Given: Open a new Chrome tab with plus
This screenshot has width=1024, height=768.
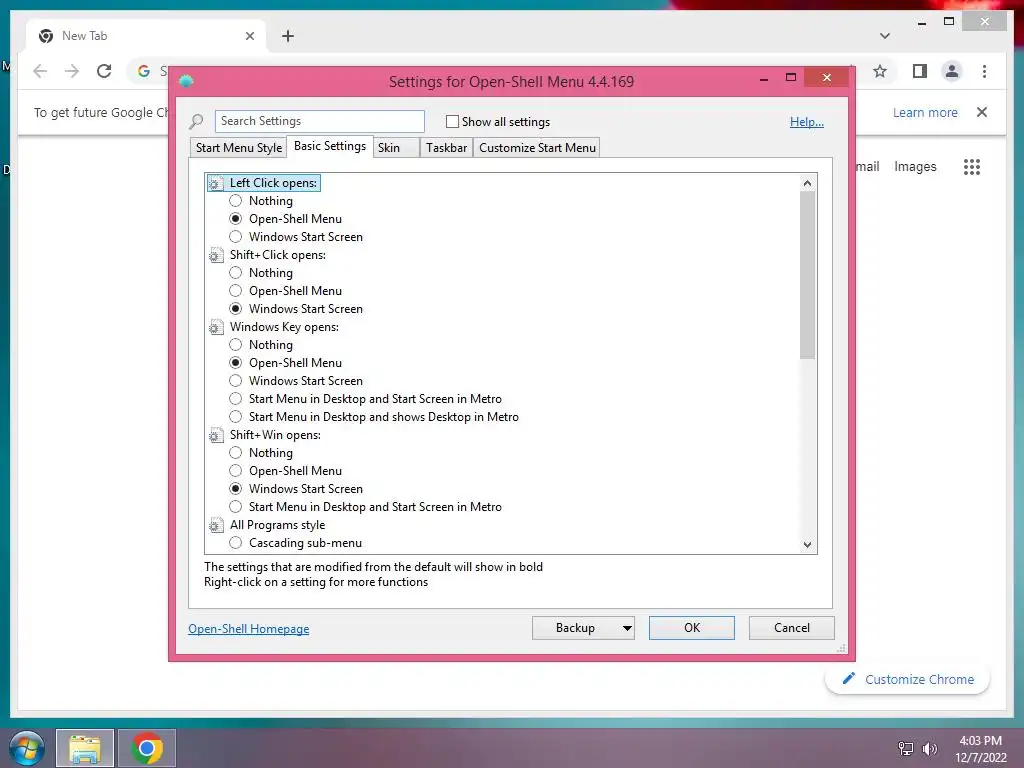Looking at the screenshot, I should tap(288, 36).
